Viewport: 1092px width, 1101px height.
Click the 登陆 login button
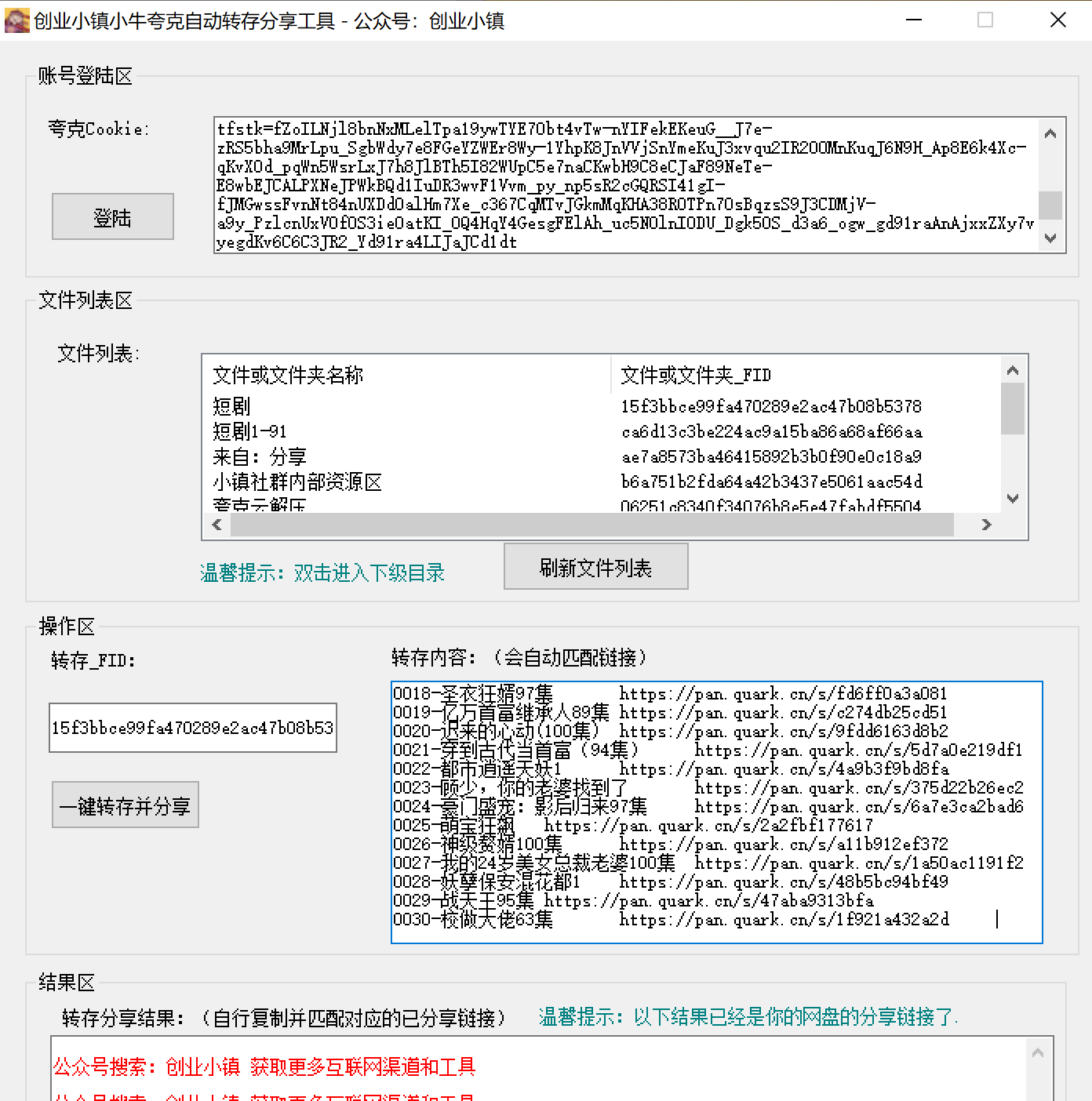click(113, 216)
